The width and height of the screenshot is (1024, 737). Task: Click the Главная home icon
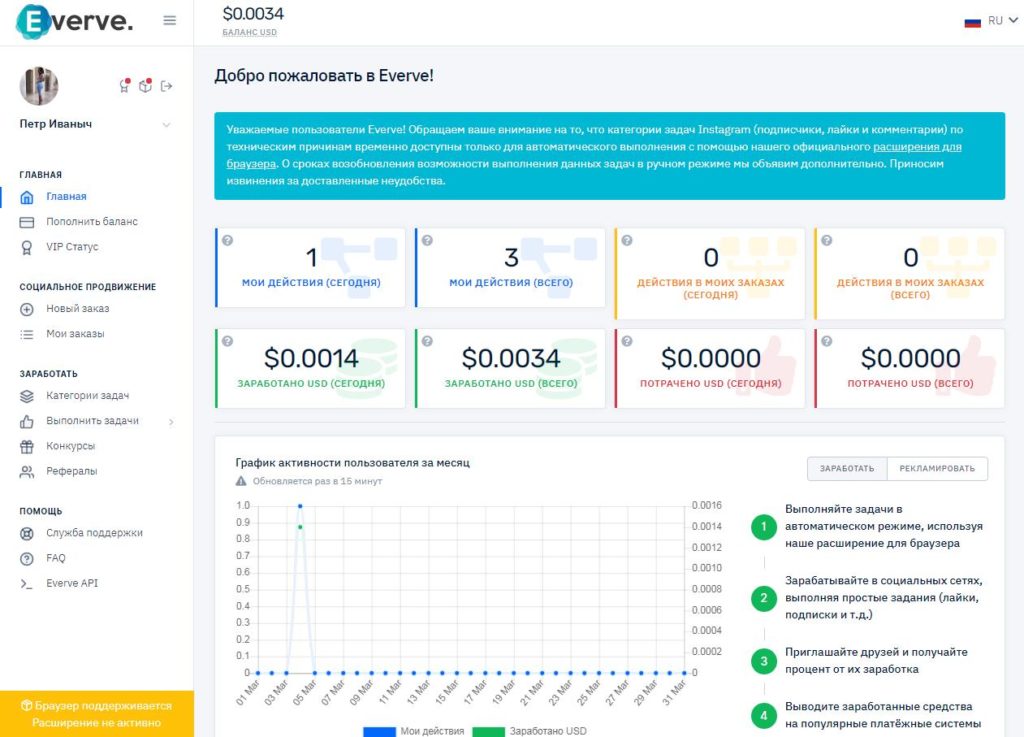[x=27, y=196]
